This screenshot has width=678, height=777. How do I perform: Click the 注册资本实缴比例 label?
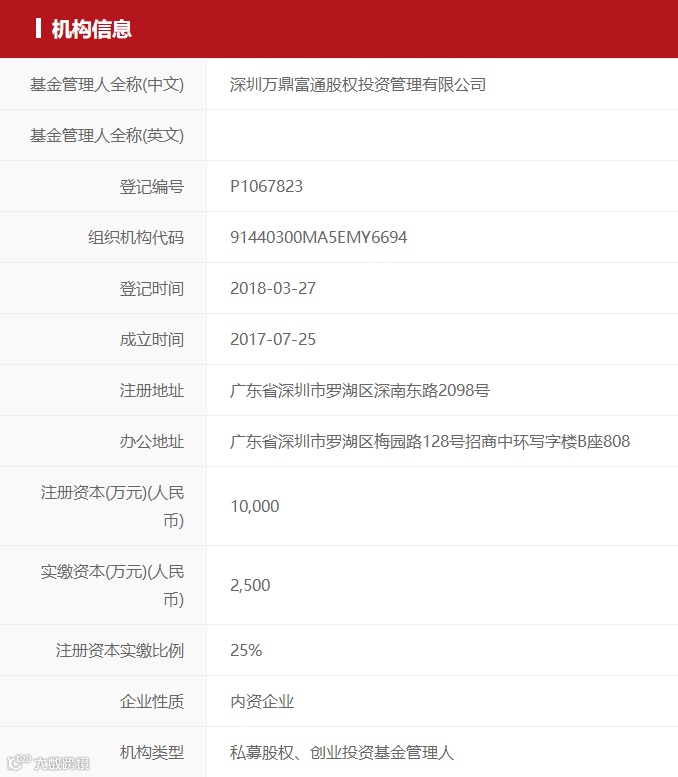pyautogui.click(x=119, y=650)
